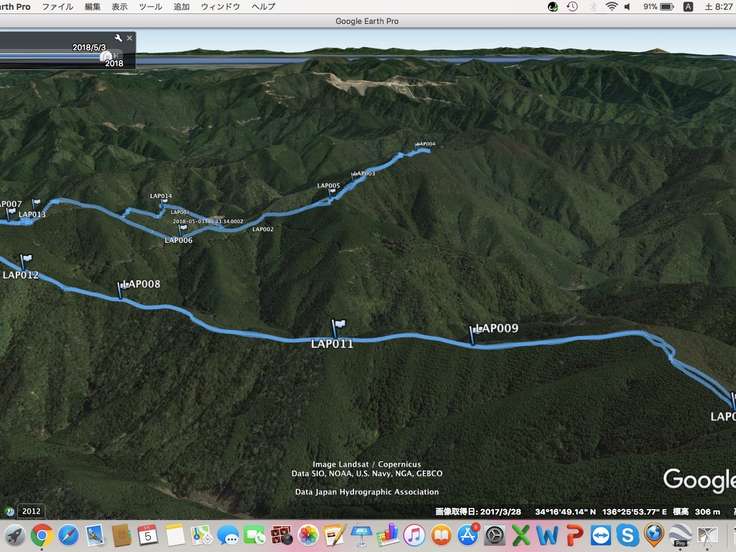The width and height of the screenshot is (736, 552).
Task: Open time slider options wrench icon
Action: (119, 38)
